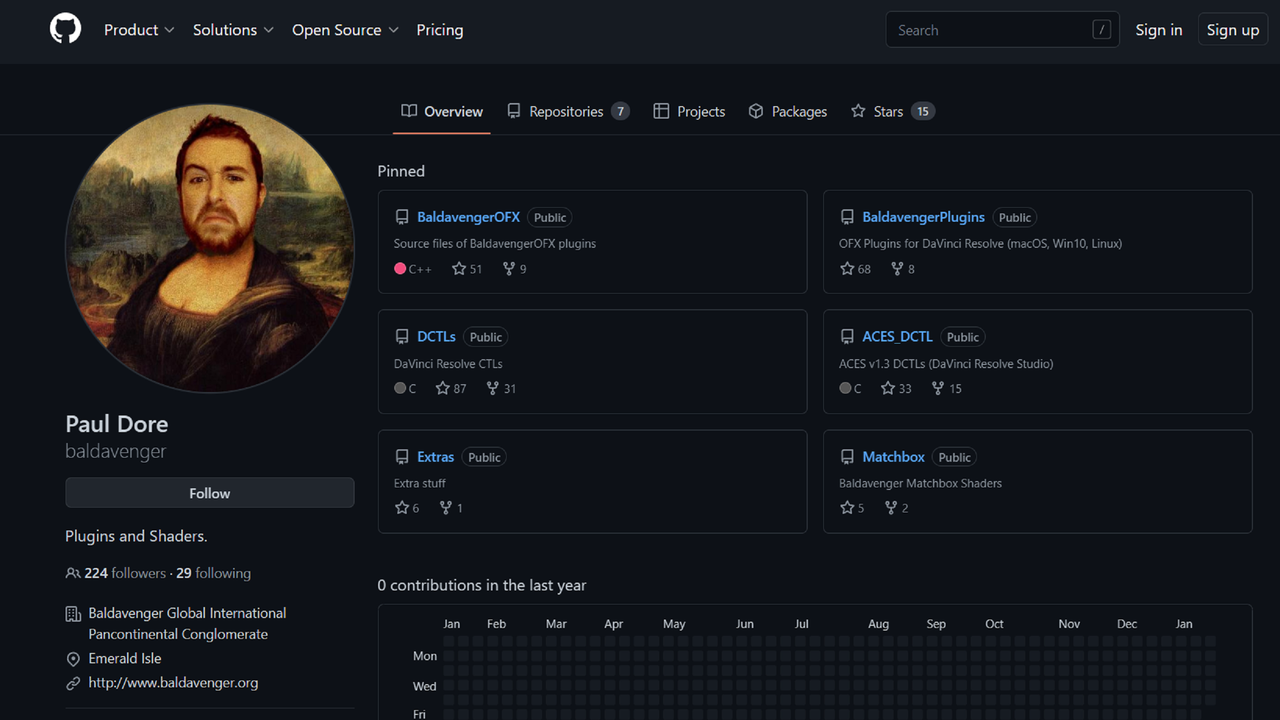Image resolution: width=1280 pixels, height=720 pixels.
Task: Follow the user baldavenger
Action: (210, 493)
